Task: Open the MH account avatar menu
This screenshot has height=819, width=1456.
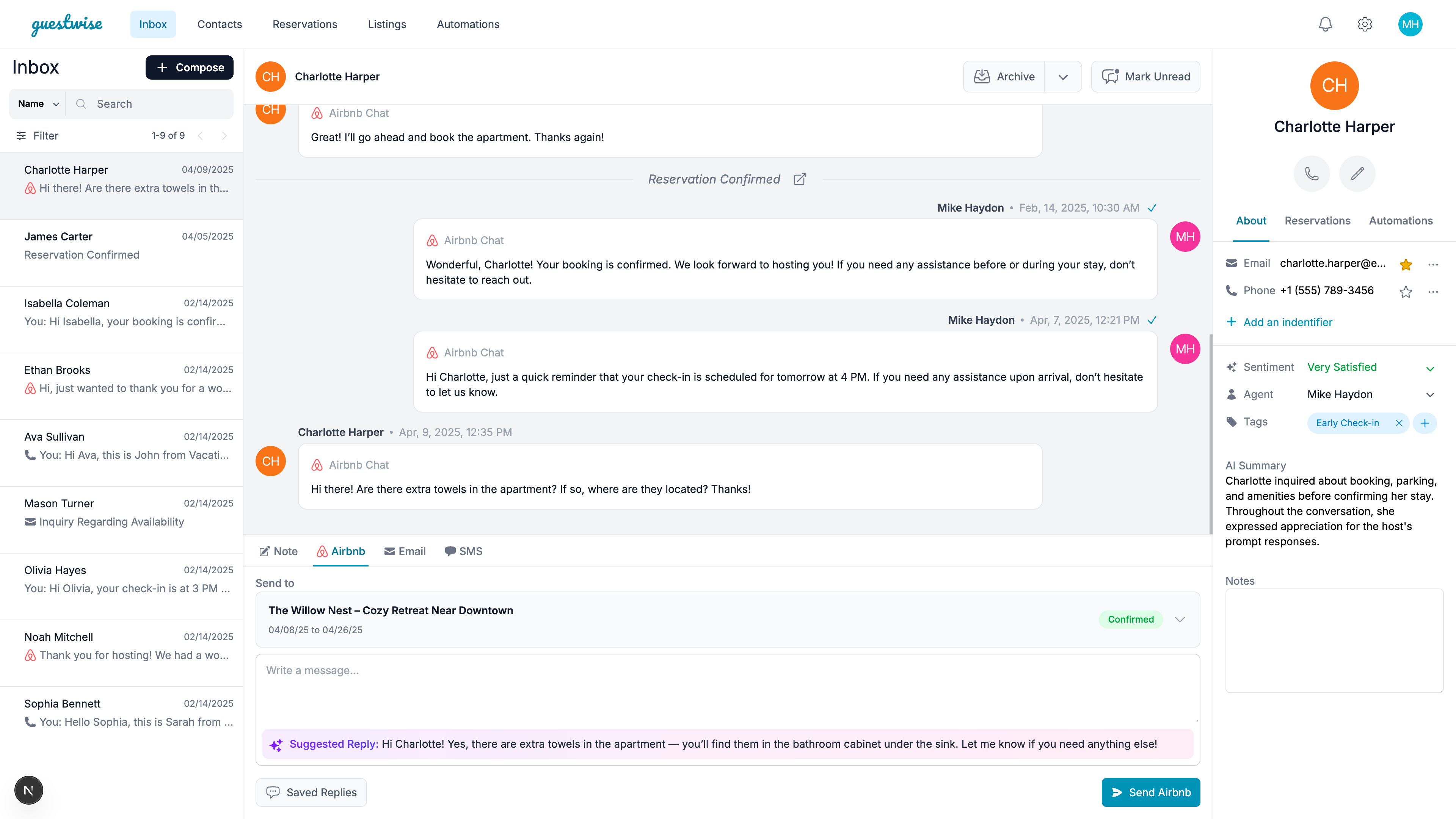Action: pyautogui.click(x=1410, y=24)
